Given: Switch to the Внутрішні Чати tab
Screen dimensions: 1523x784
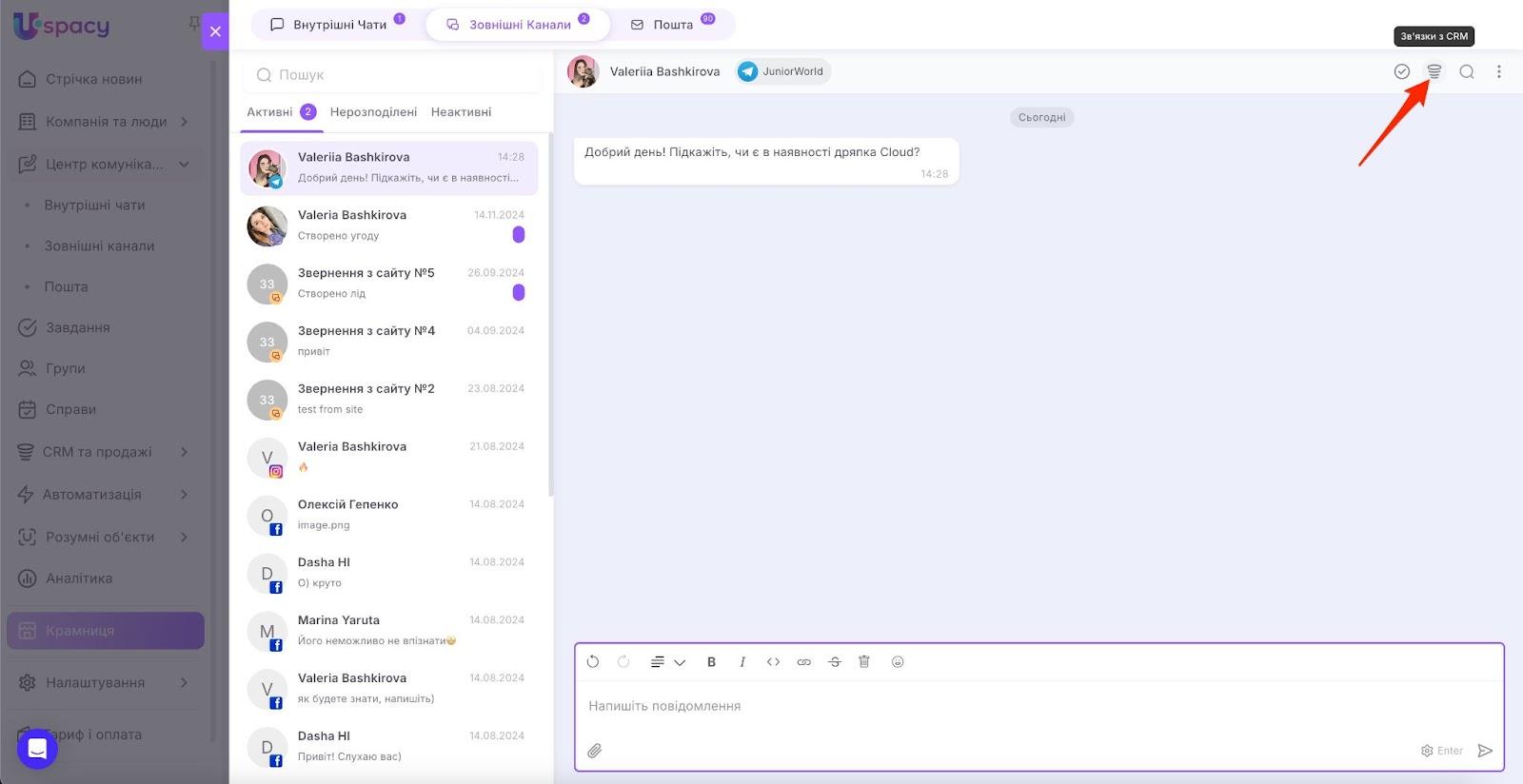Looking at the screenshot, I should 338,25.
